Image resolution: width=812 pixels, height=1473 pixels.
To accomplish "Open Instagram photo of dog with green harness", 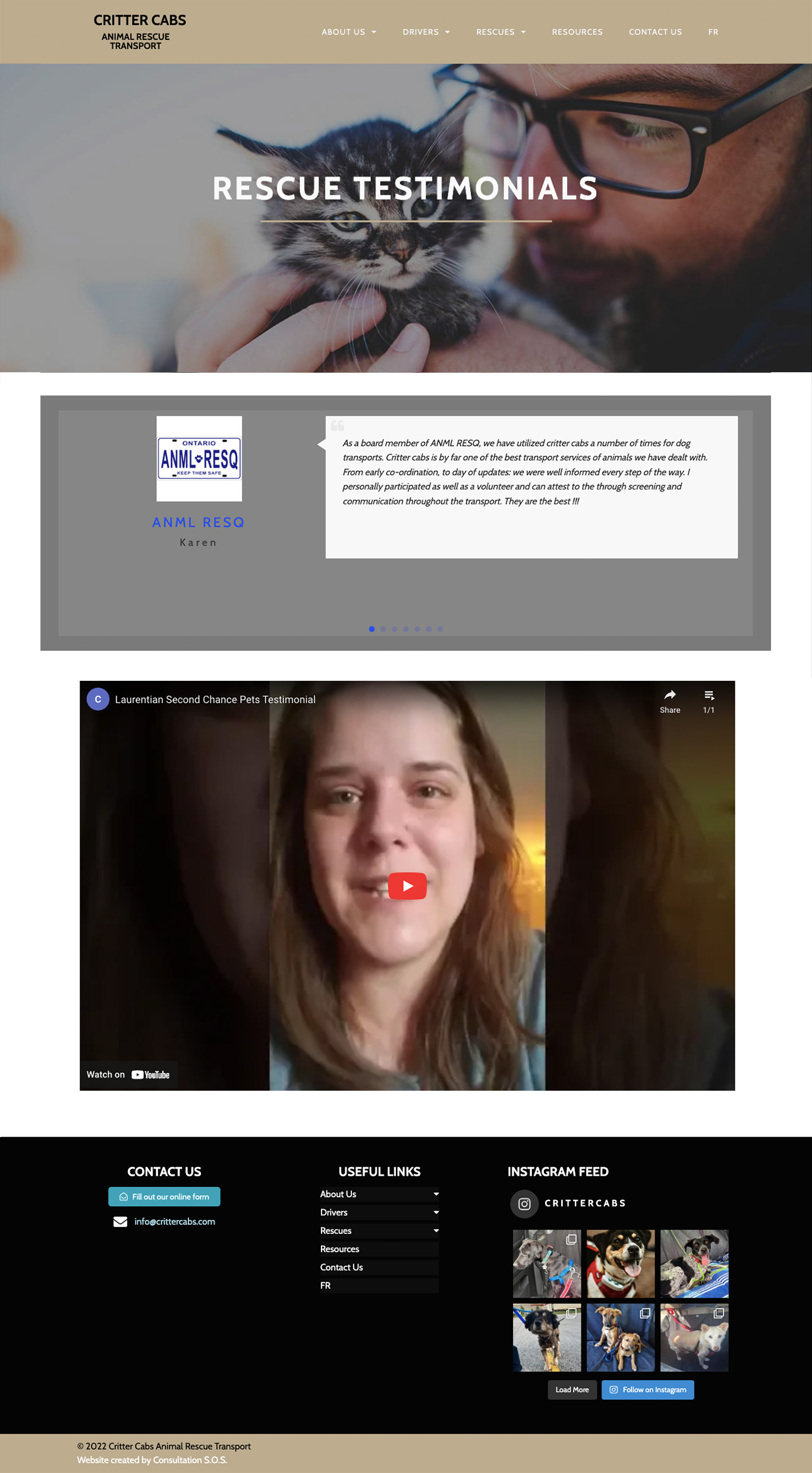I will click(694, 1264).
